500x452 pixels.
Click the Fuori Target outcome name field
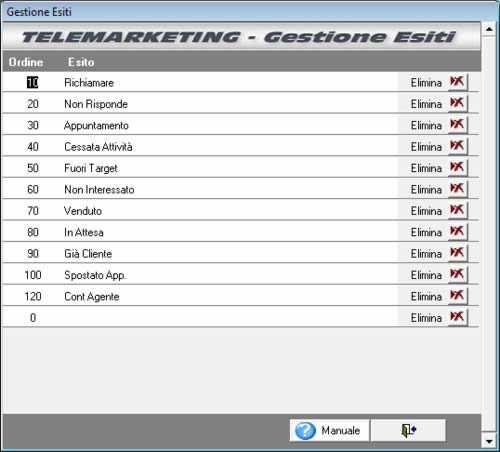pyautogui.click(x=230, y=168)
